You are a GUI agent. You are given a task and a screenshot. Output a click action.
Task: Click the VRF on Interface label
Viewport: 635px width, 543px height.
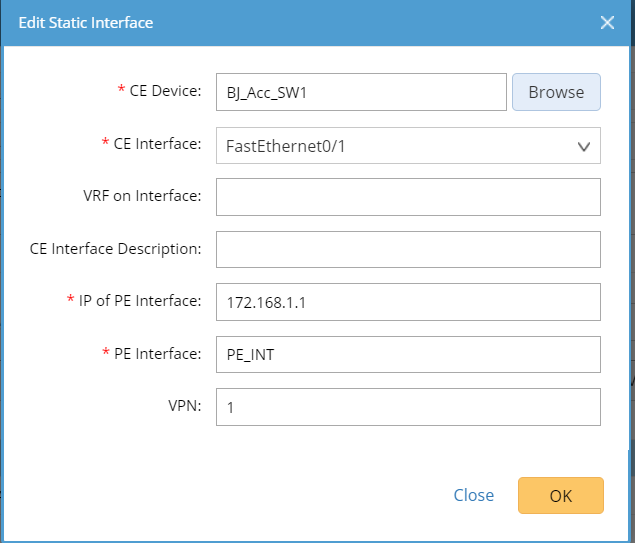(142, 196)
